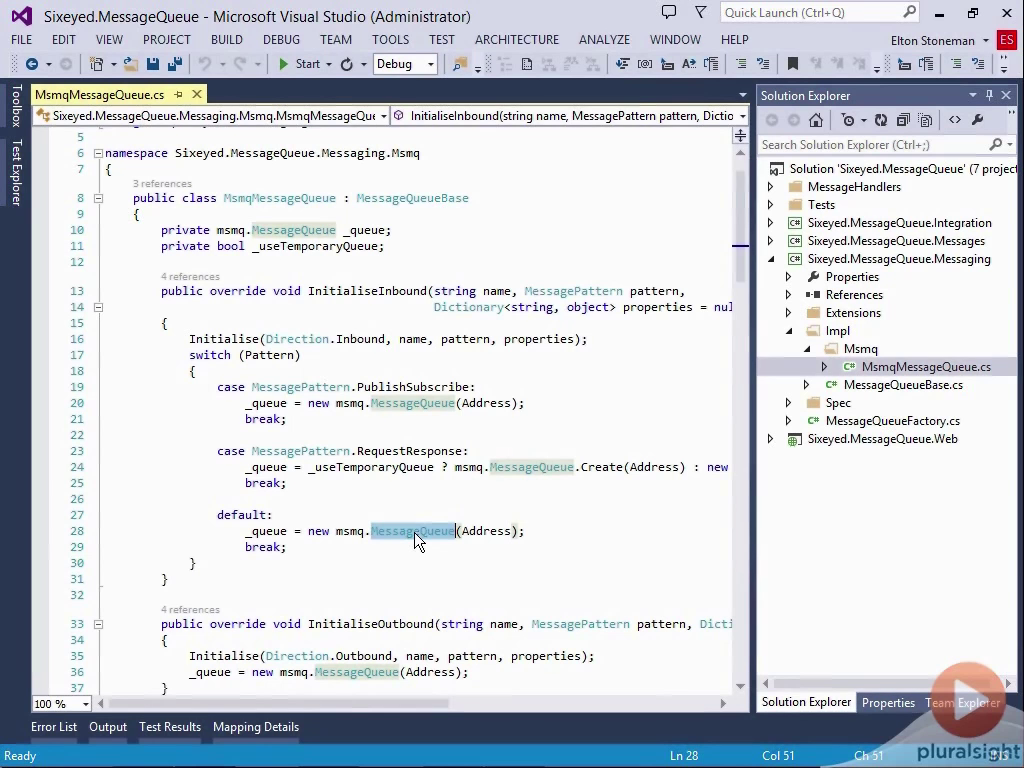The image size is (1024, 768).
Task: Select MessageQueueFactory.cs in Solution Explorer
Action: point(892,421)
